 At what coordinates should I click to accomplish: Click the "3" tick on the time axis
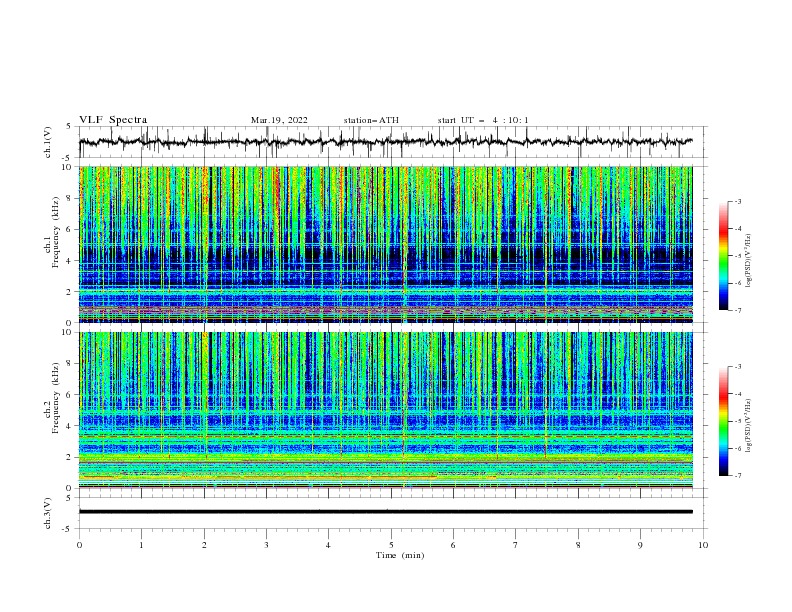pyautogui.click(x=266, y=545)
